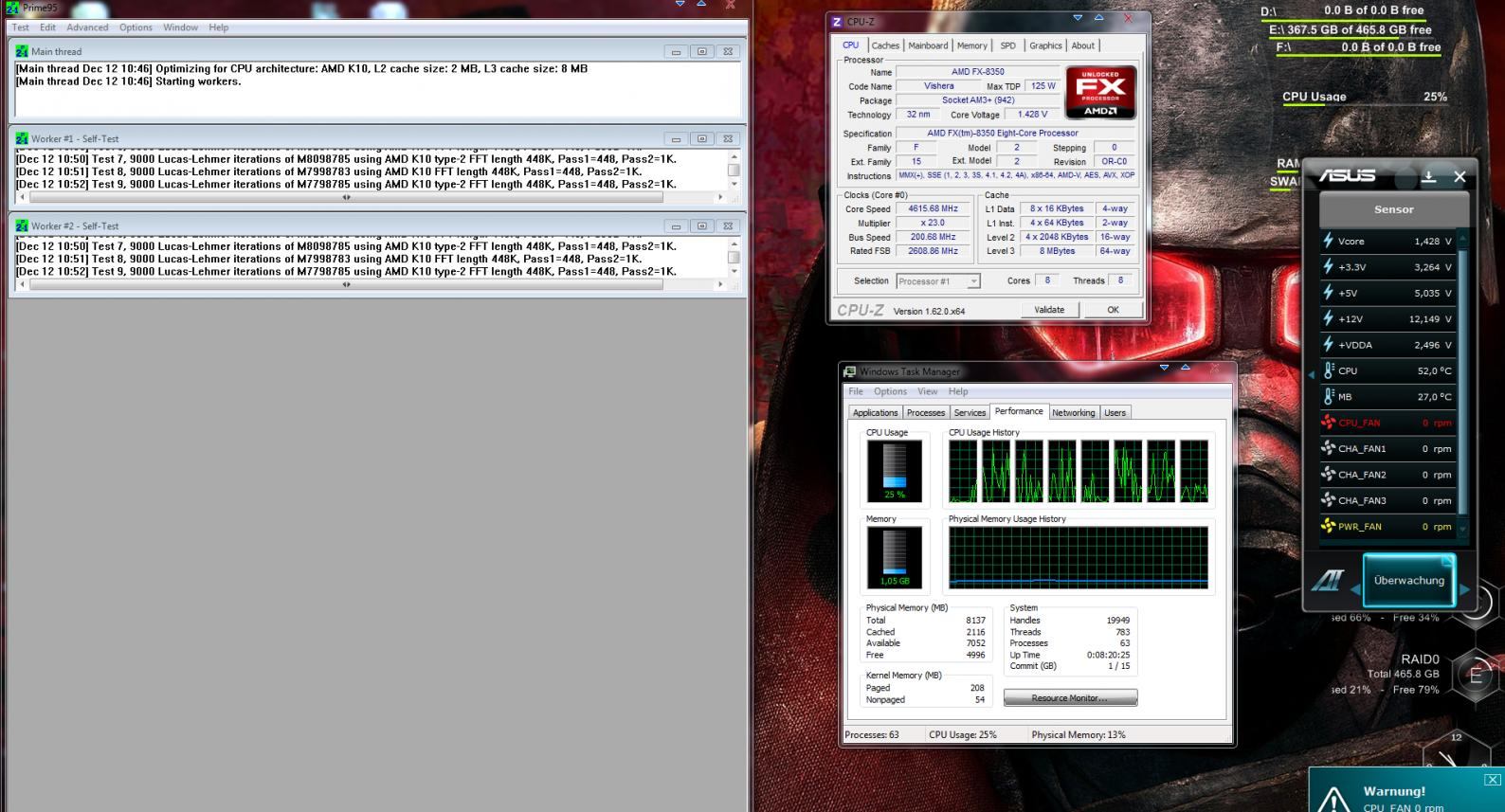This screenshot has height=812, width=1505.
Task: Click the warning triangle icon
Action: 1333,801
